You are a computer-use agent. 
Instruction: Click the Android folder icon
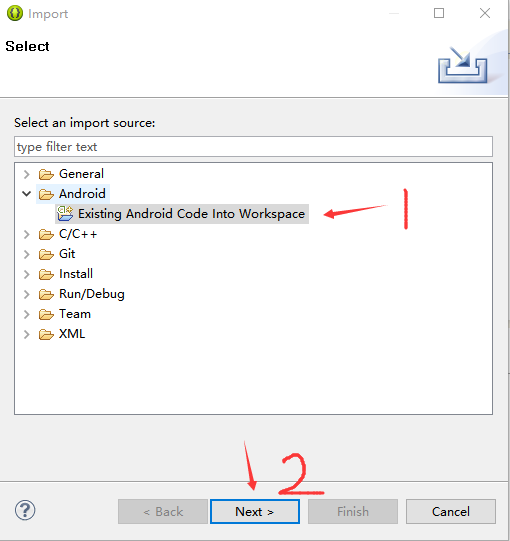tap(46, 194)
